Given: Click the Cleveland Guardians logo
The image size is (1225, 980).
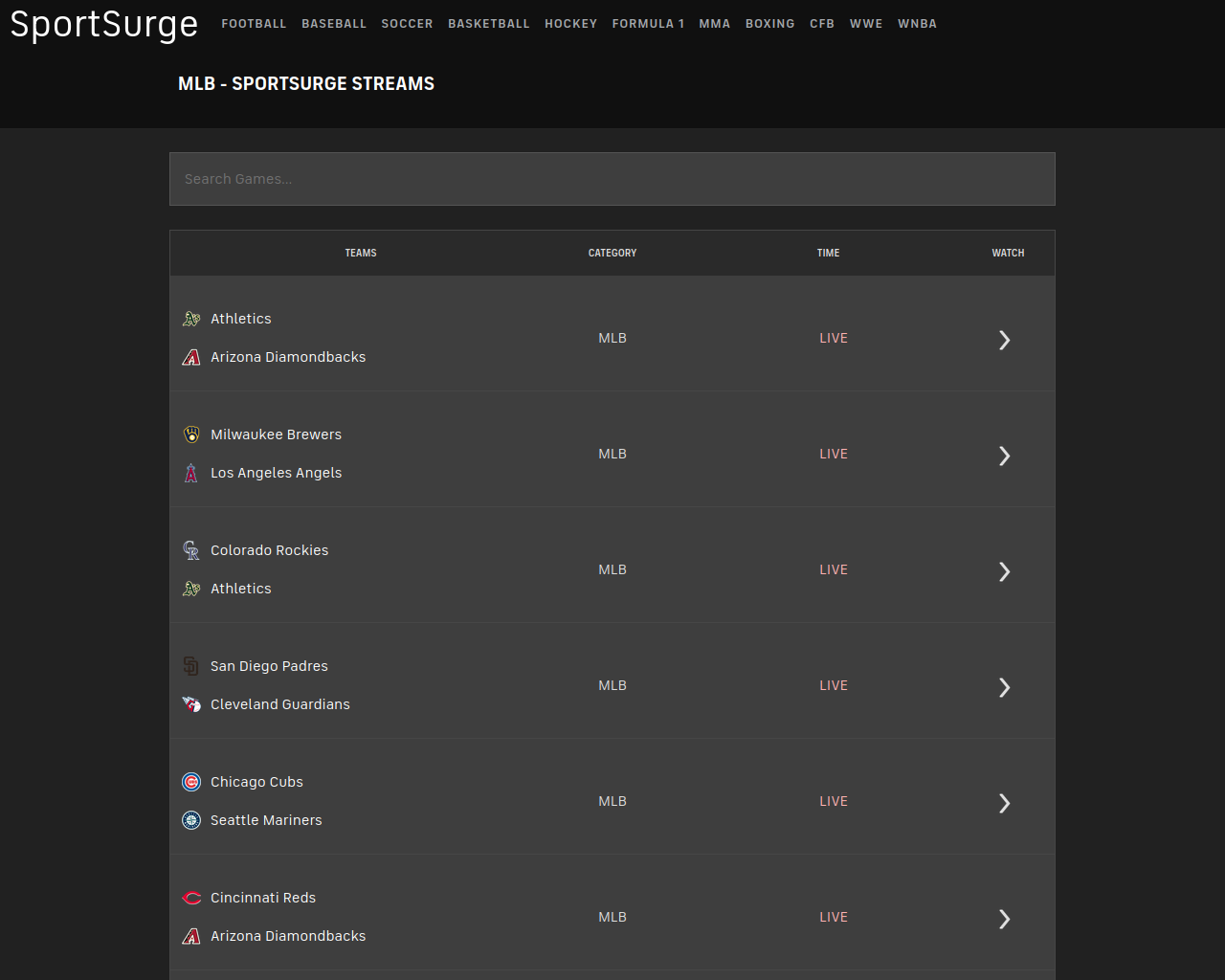Looking at the screenshot, I should (191, 704).
